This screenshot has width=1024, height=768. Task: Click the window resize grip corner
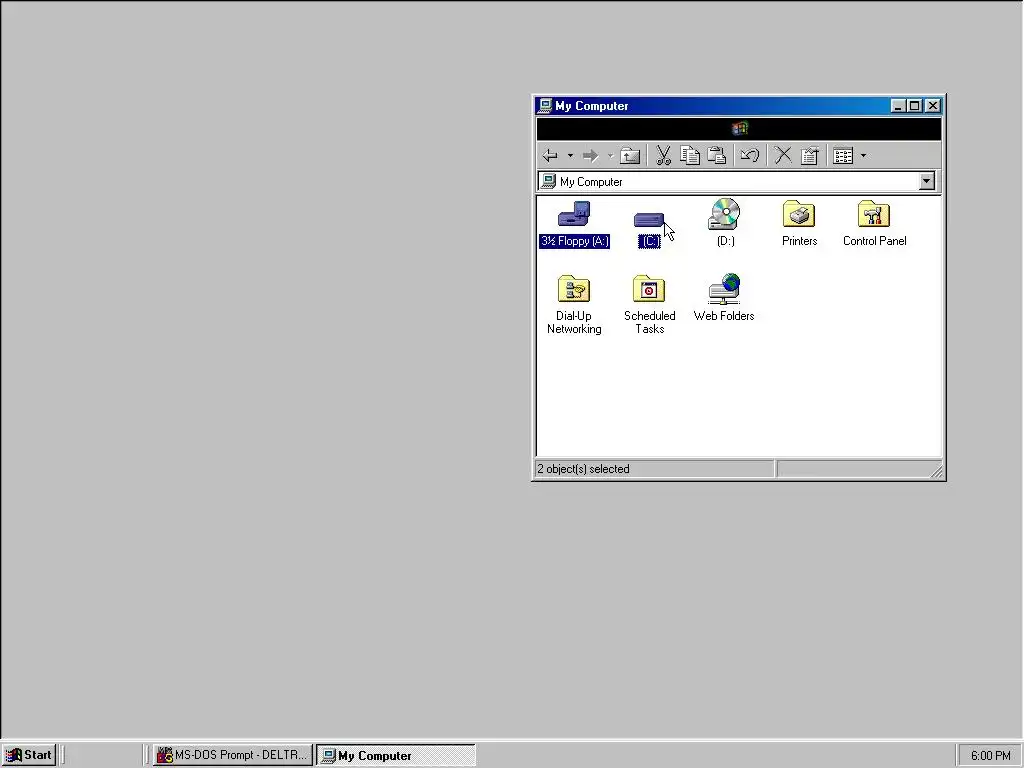pos(936,470)
